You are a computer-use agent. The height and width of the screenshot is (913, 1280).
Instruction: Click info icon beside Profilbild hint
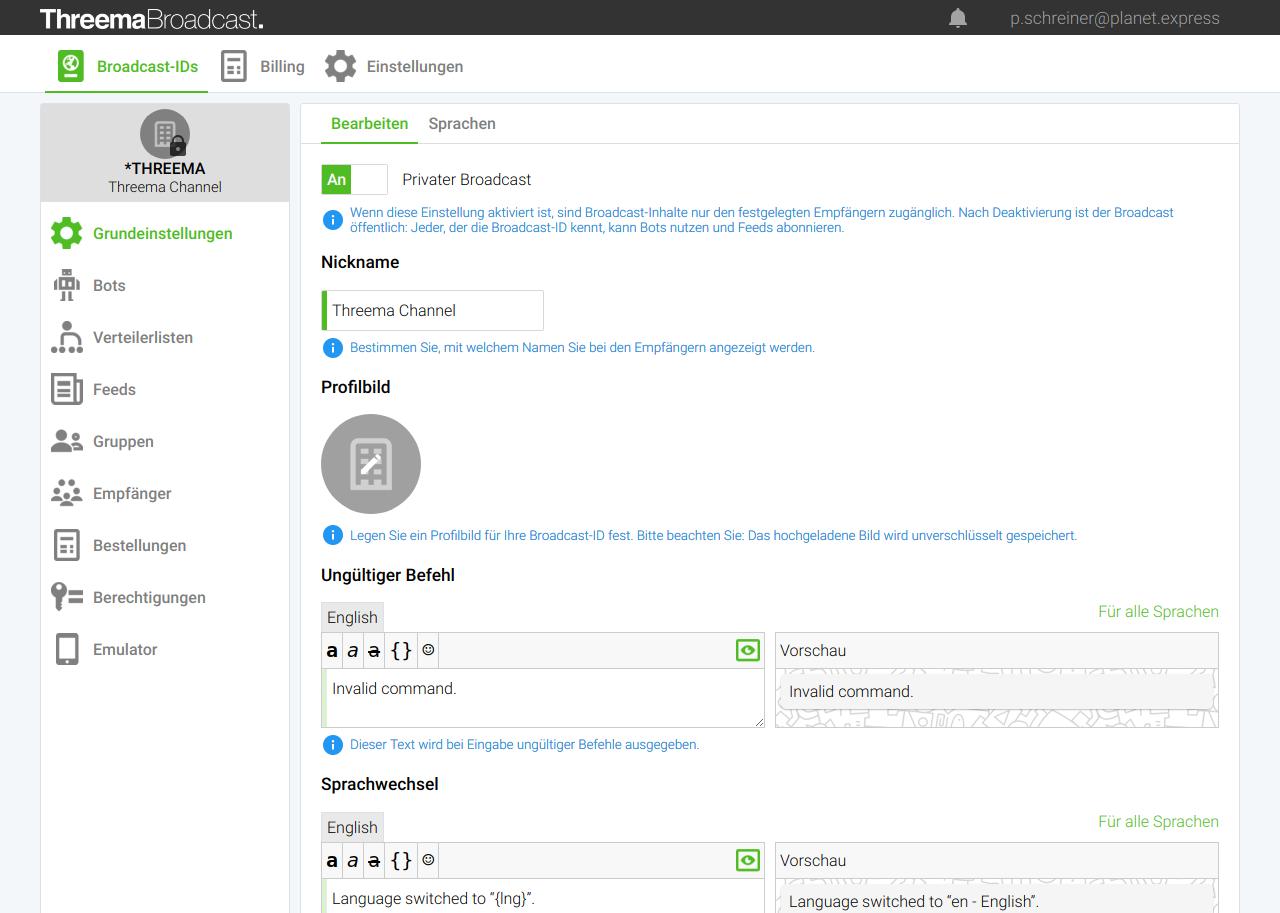tap(333, 535)
